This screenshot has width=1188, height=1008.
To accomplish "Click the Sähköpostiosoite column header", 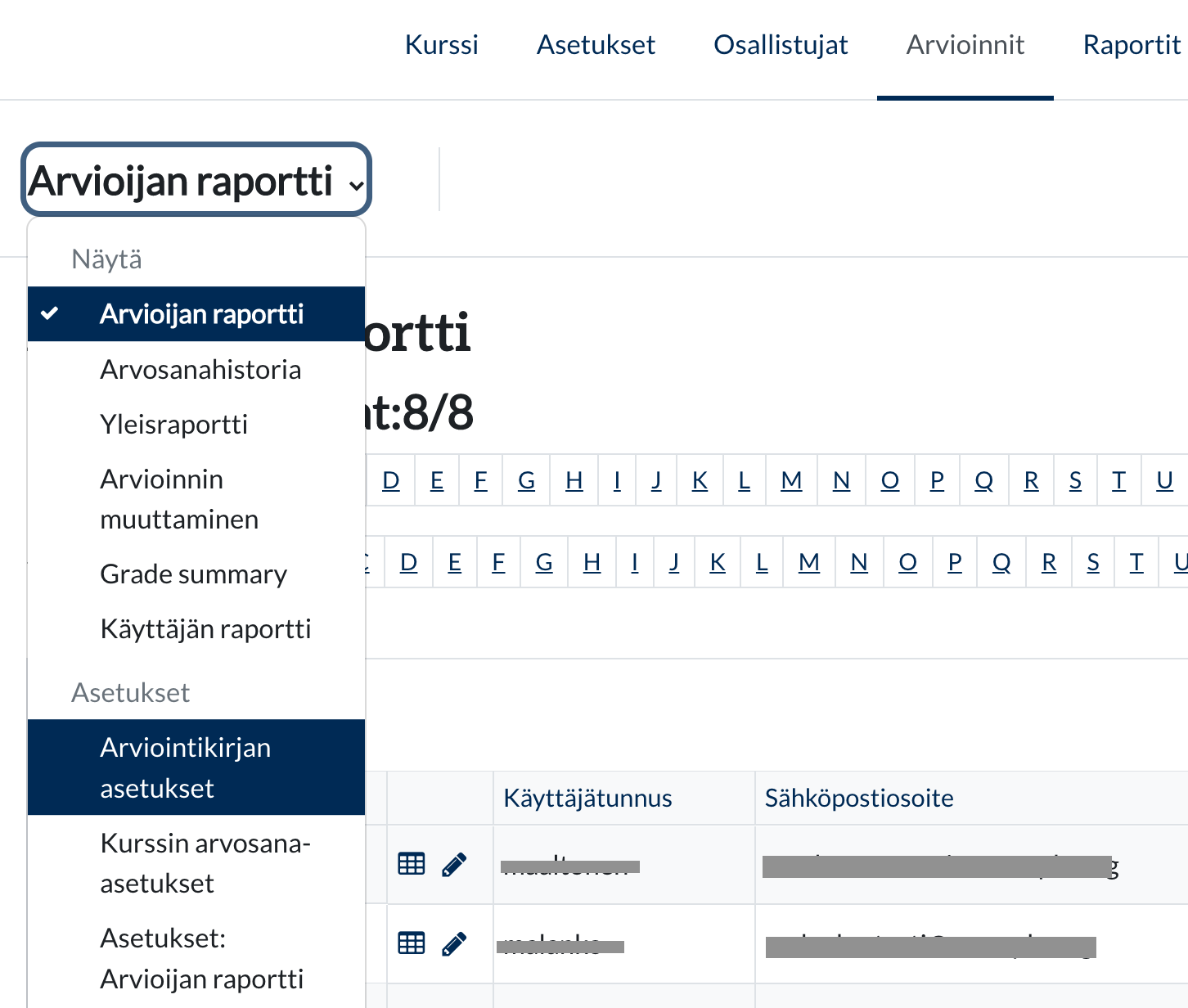I will (858, 799).
